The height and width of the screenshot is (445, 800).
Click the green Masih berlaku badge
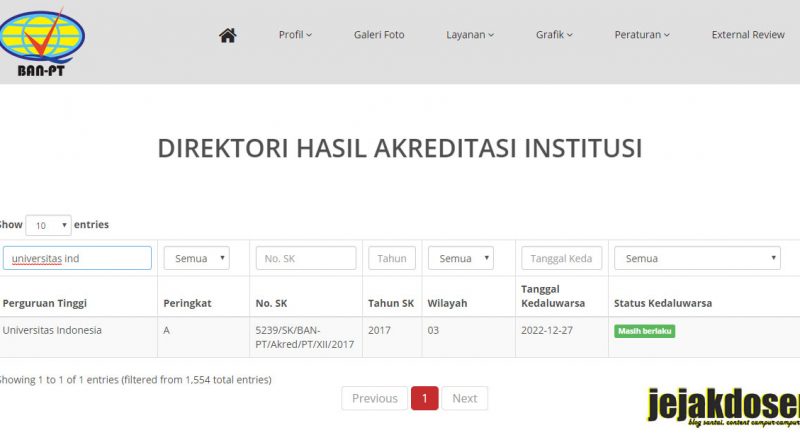[x=644, y=331]
